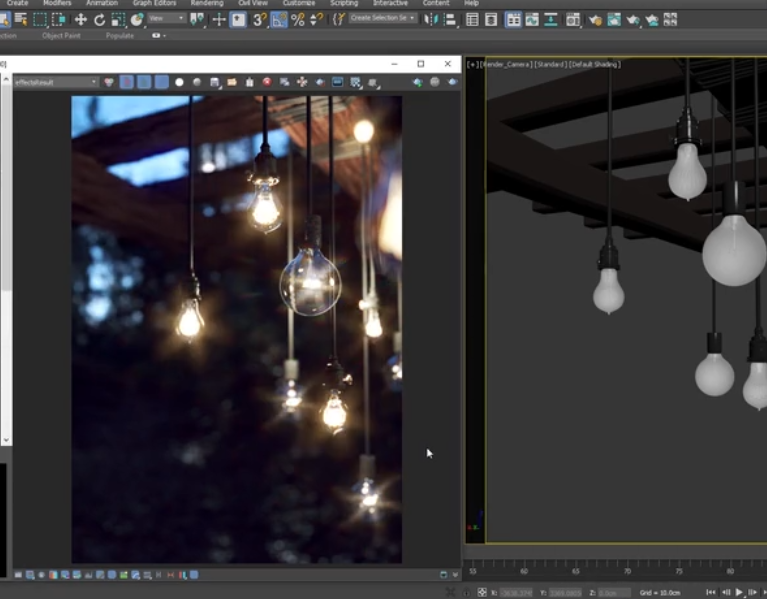Open the effectsResult channel dropdown
This screenshot has width=767, height=599.
tap(55, 82)
